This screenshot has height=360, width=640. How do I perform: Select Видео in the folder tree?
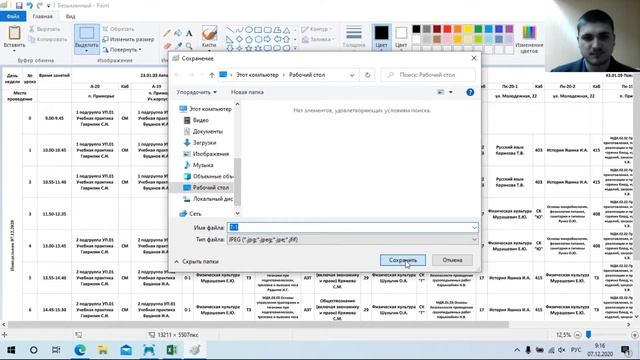pos(196,120)
